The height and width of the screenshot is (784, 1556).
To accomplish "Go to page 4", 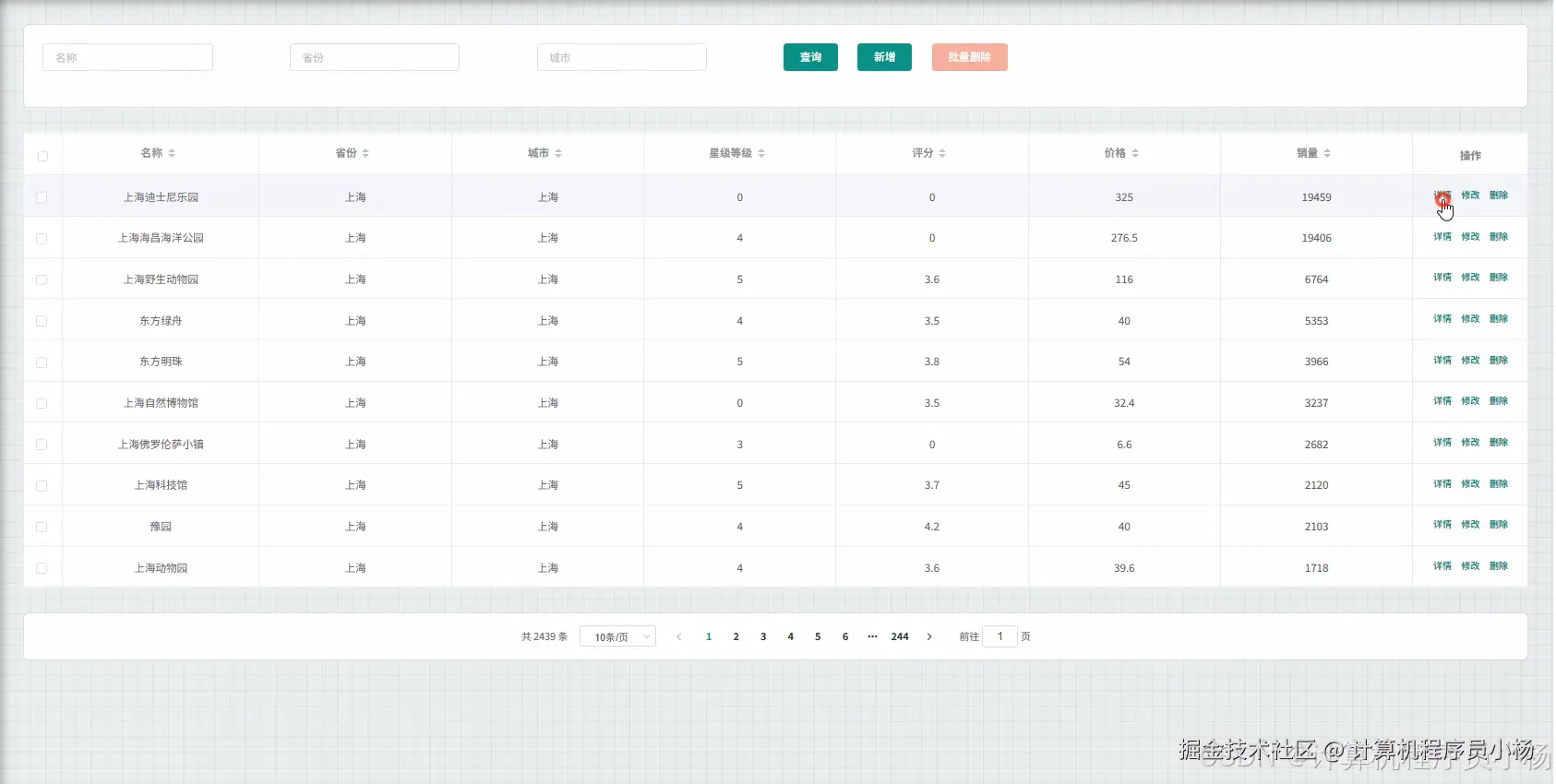I will (x=790, y=636).
